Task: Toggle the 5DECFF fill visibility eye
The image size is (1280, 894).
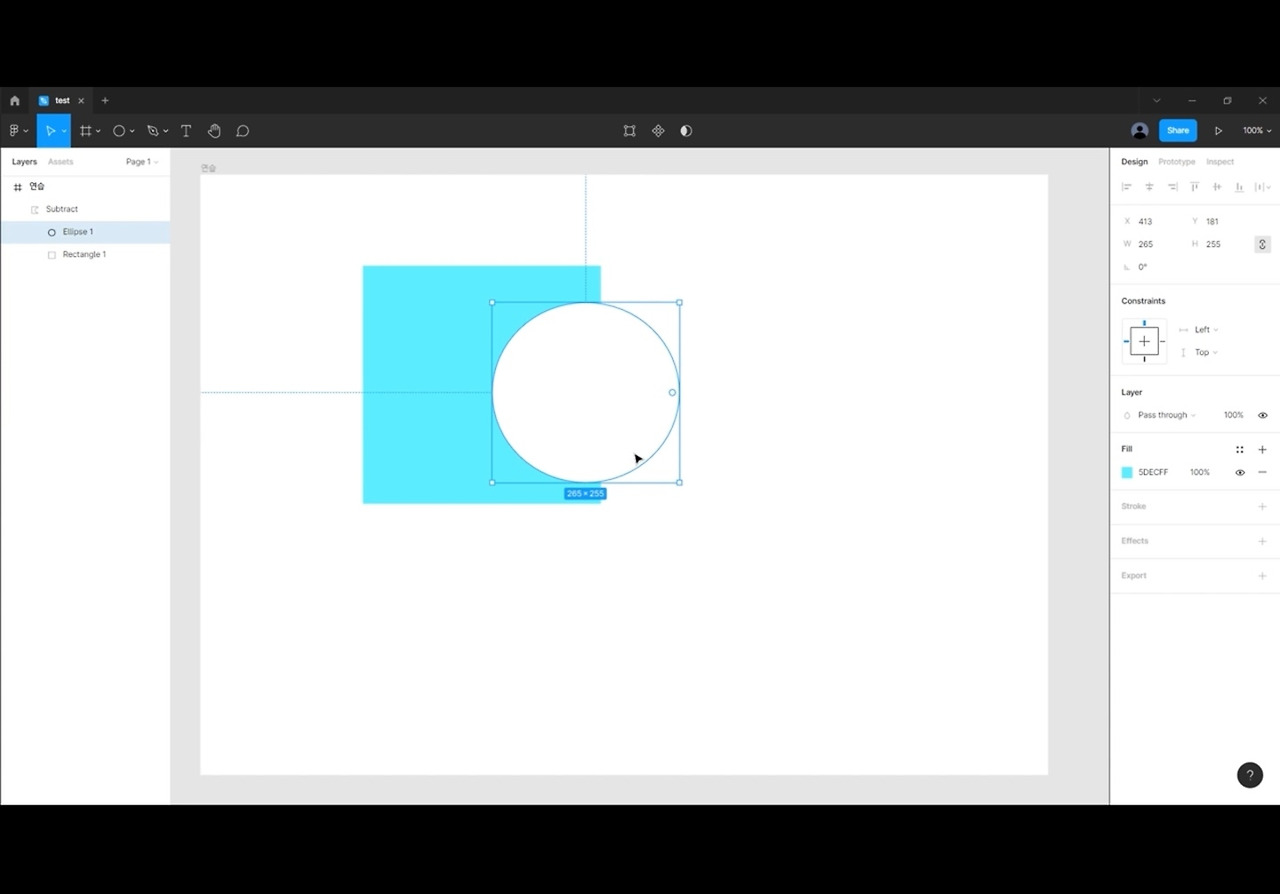Action: coord(1240,472)
